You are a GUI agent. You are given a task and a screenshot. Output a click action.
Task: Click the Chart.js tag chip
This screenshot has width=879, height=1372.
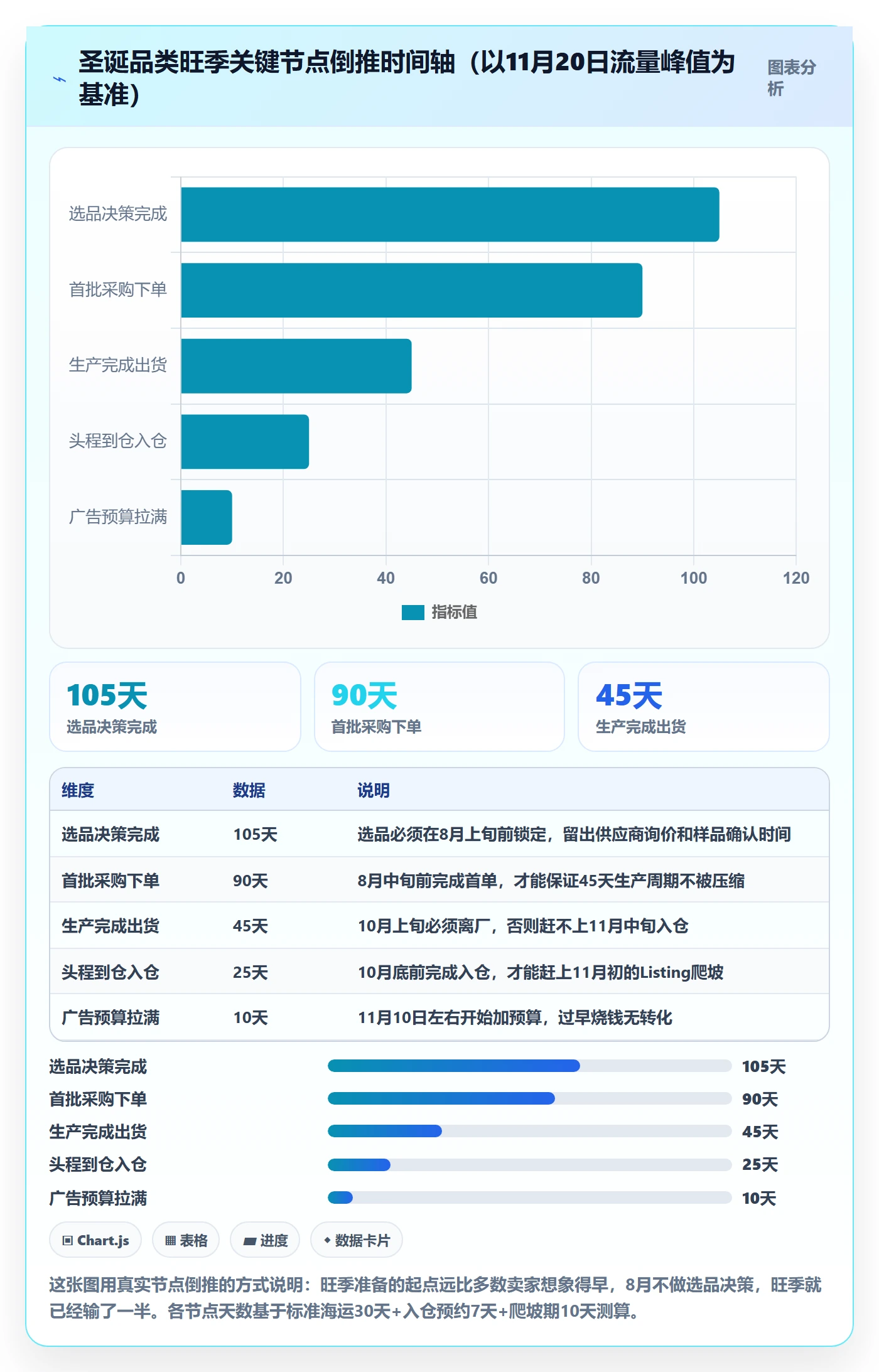coord(95,1240)
